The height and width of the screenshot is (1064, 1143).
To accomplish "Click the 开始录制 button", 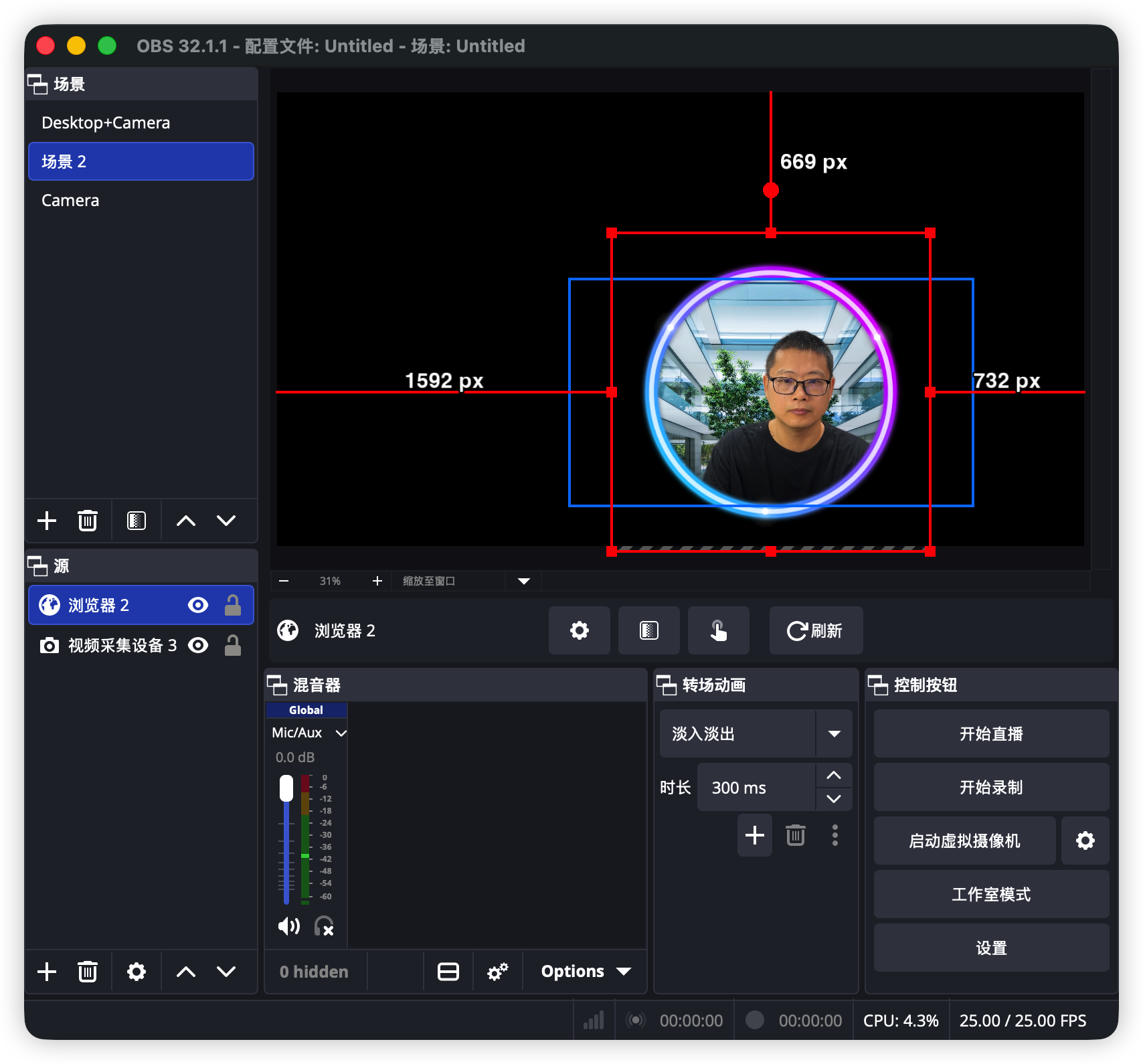I will point(990,787).
